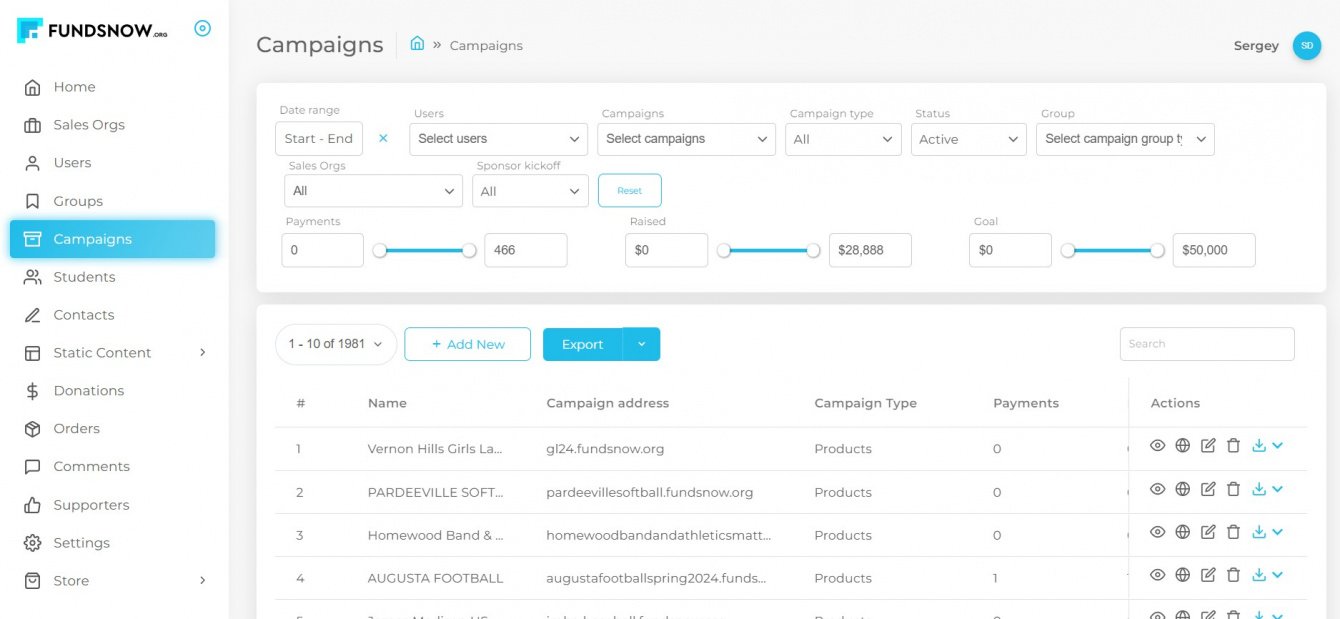This screenshot has width=1340, height=619.
Task: Open the Select campaigns dropdown
Action: [686, 139]
